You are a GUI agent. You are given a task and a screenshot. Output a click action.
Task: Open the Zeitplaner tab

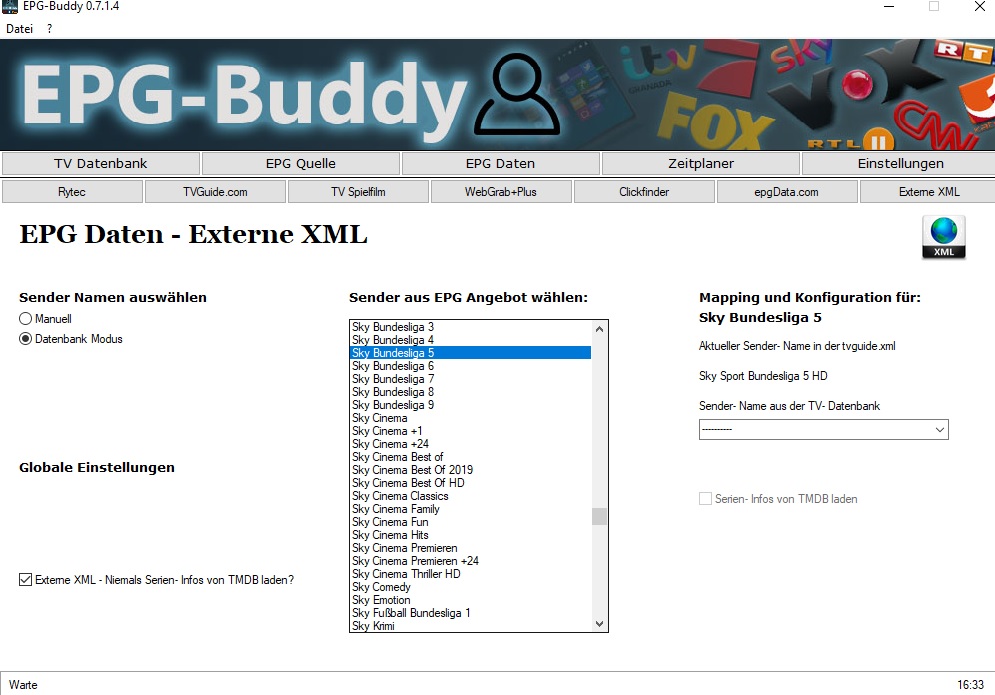(701, 164)
